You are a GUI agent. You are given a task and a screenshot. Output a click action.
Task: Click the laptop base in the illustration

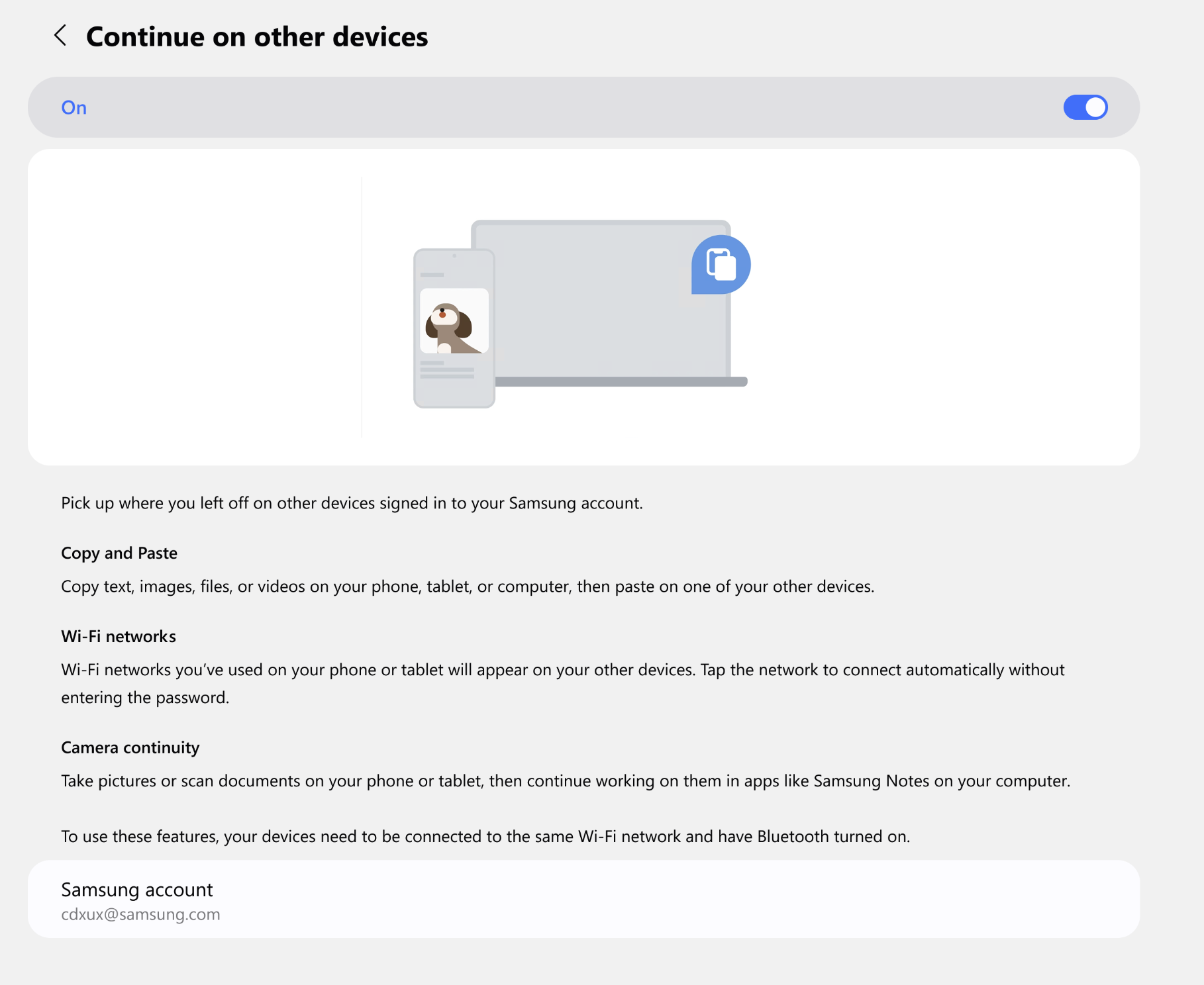pyautogui.click(x=621, y=382)
